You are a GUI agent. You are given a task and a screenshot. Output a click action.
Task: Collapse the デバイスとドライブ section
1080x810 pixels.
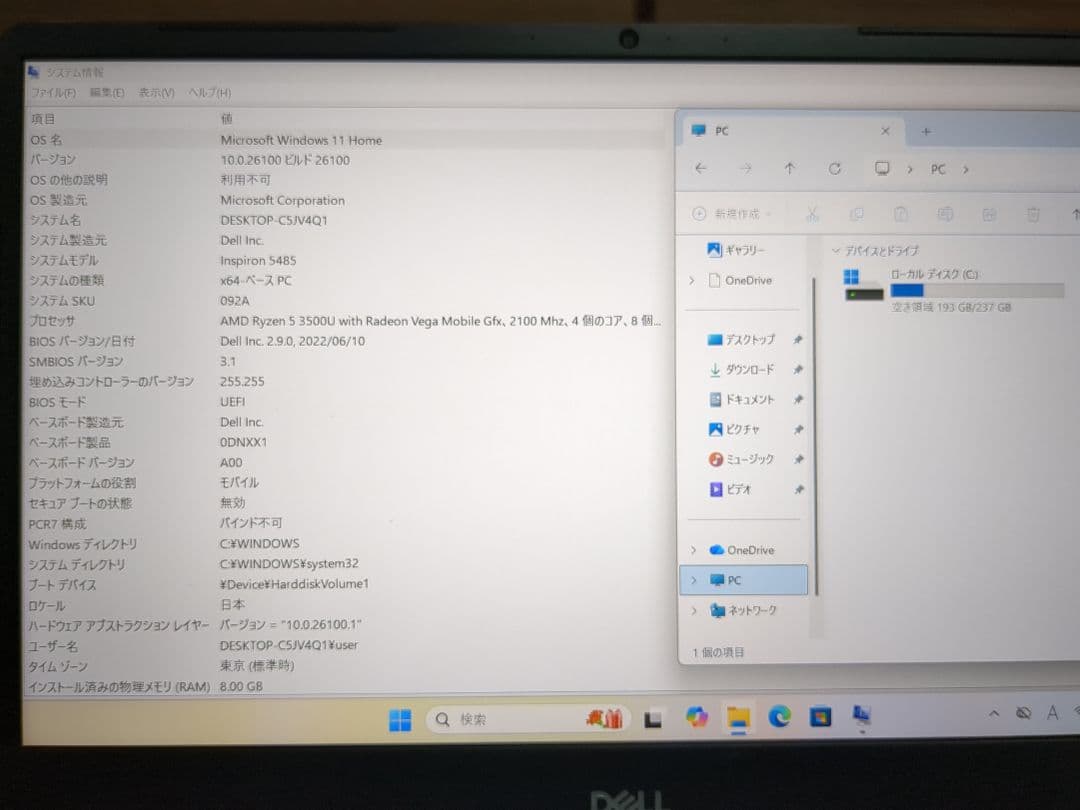pyautogui.click(x=837, y=250)
